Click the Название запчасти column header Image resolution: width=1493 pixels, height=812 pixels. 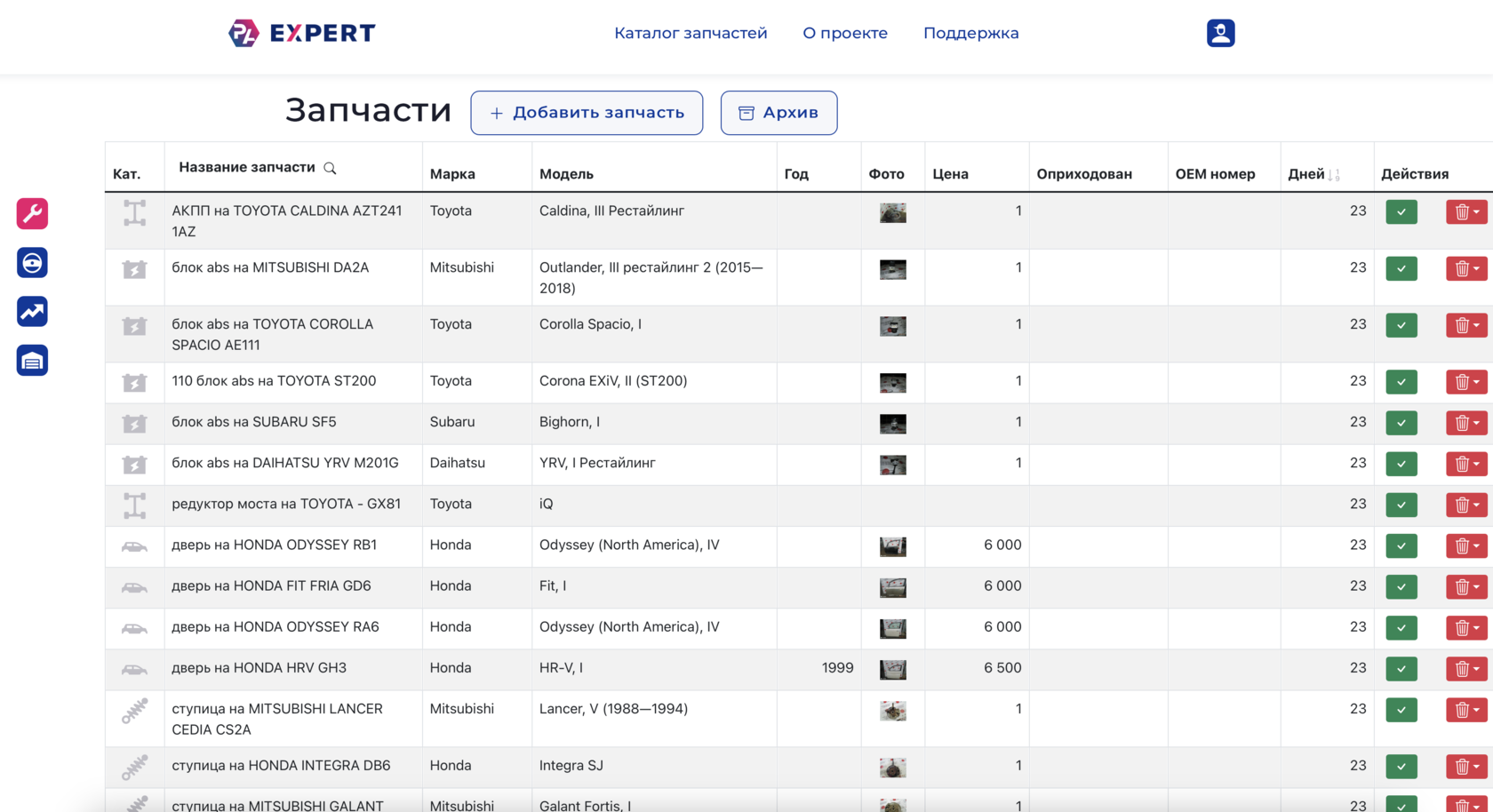click(247, 167)
